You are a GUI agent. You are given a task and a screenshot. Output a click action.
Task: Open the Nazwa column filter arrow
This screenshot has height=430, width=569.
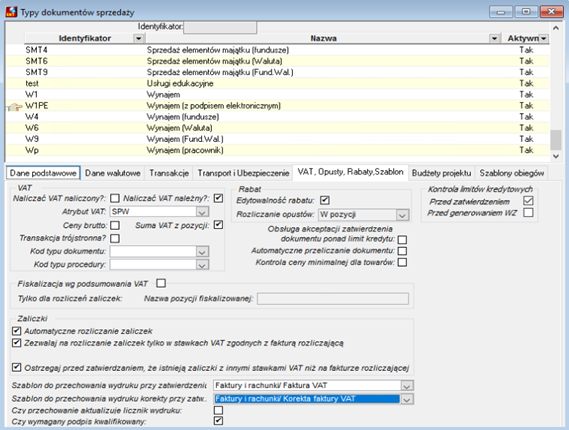[x=494, y=38]
